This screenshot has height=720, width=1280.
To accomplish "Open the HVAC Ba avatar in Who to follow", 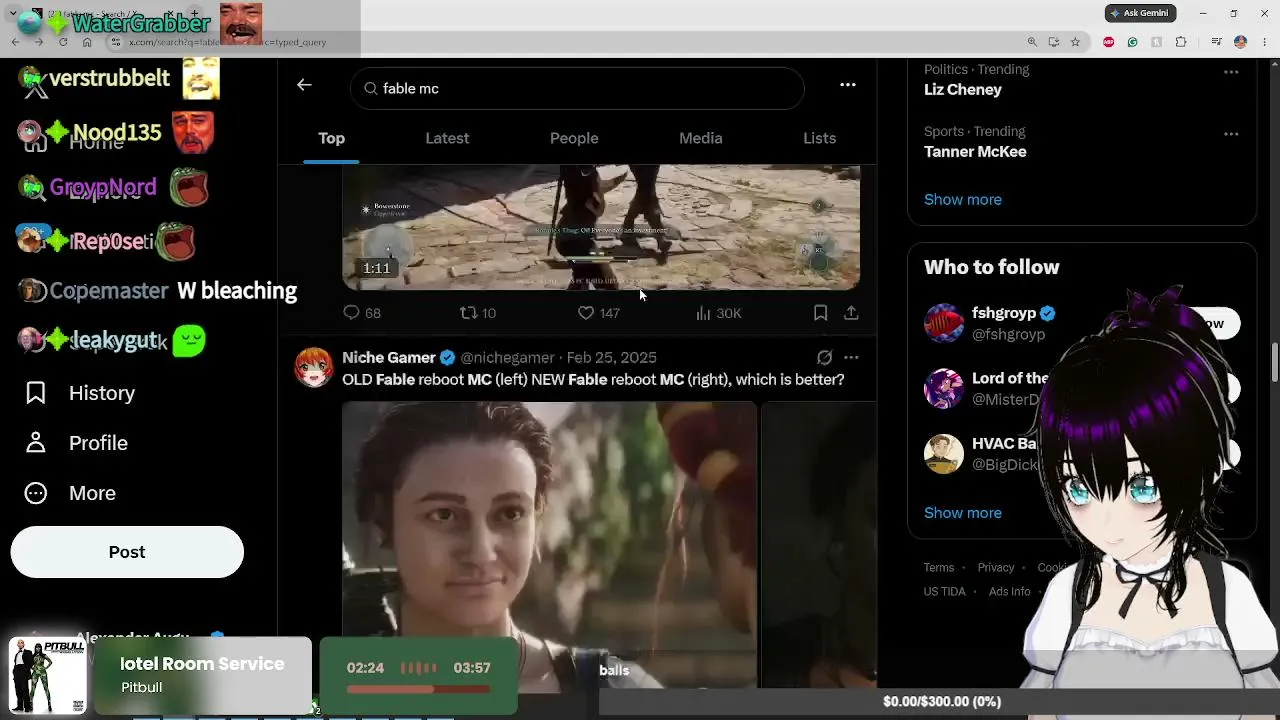I will point(944,453).
